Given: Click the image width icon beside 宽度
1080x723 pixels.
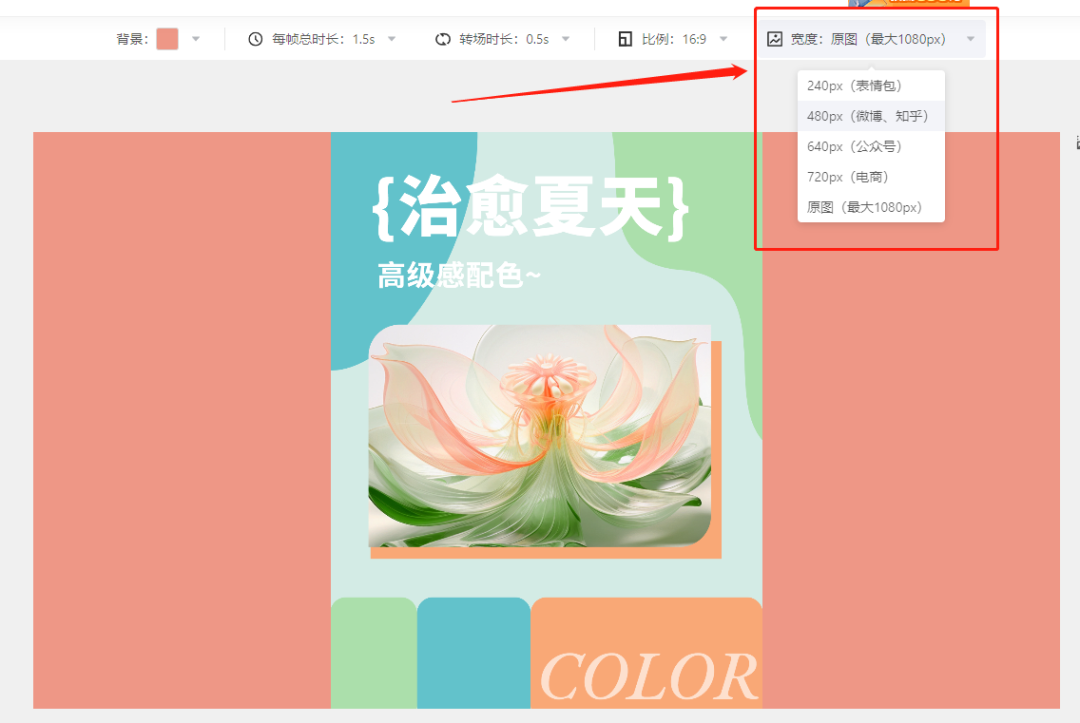Looking at the screenshot, I should [774, 39].
